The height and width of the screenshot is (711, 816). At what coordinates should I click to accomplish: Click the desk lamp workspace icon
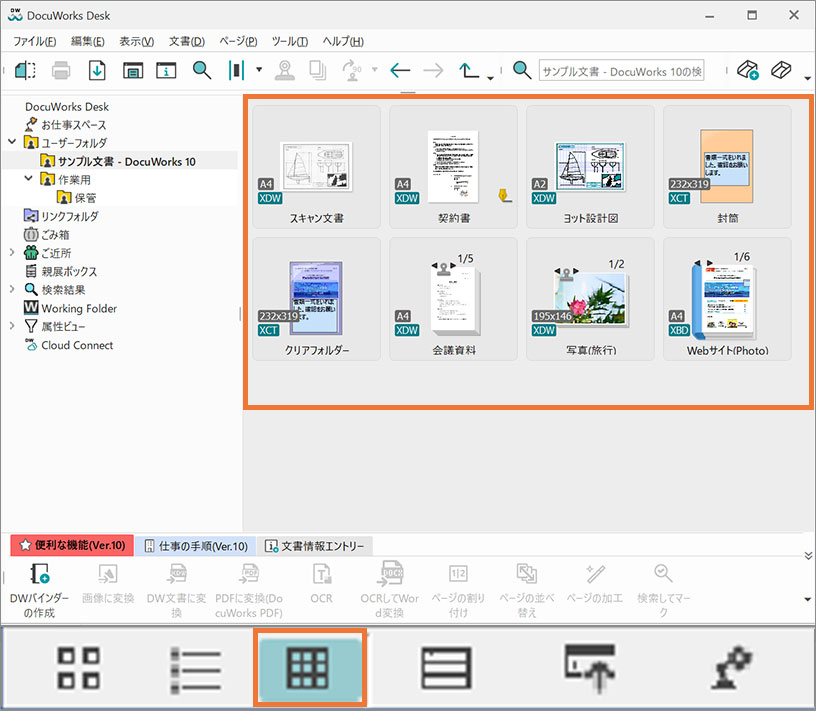pyautogui.click(x=731, y=668)
